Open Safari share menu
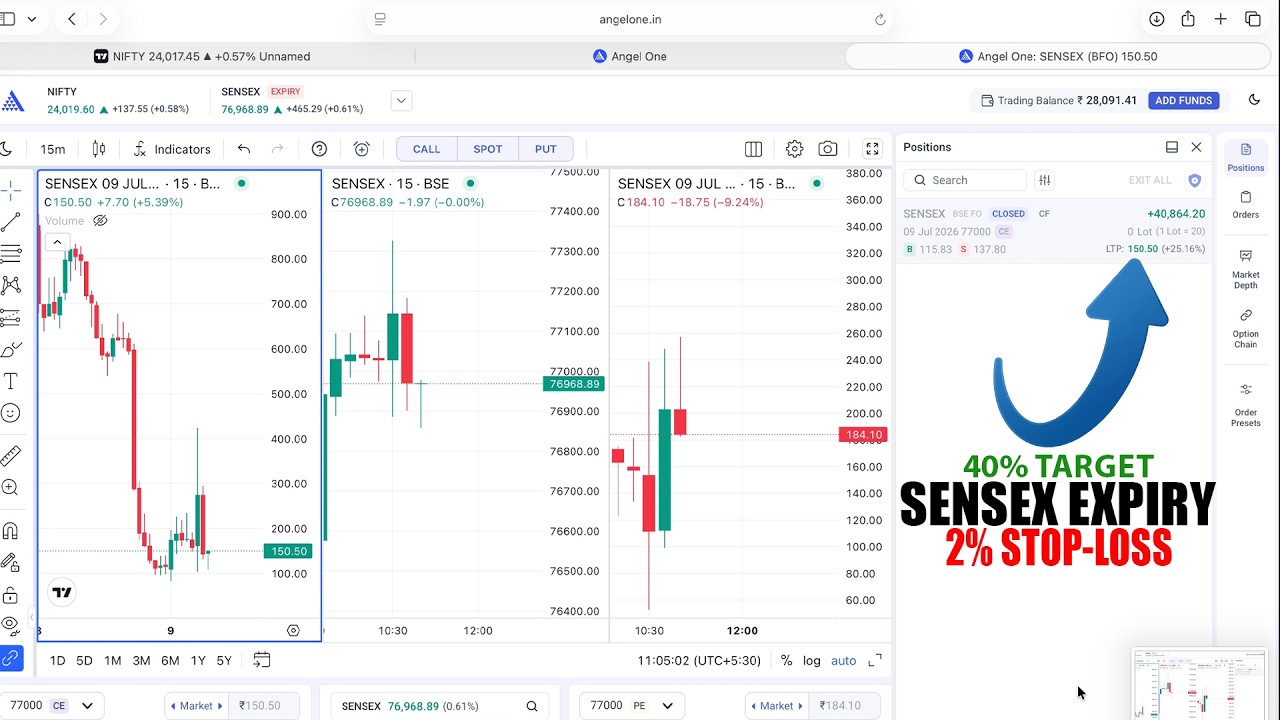Viewport: 1280px width, 720px height. [1188, 19]
